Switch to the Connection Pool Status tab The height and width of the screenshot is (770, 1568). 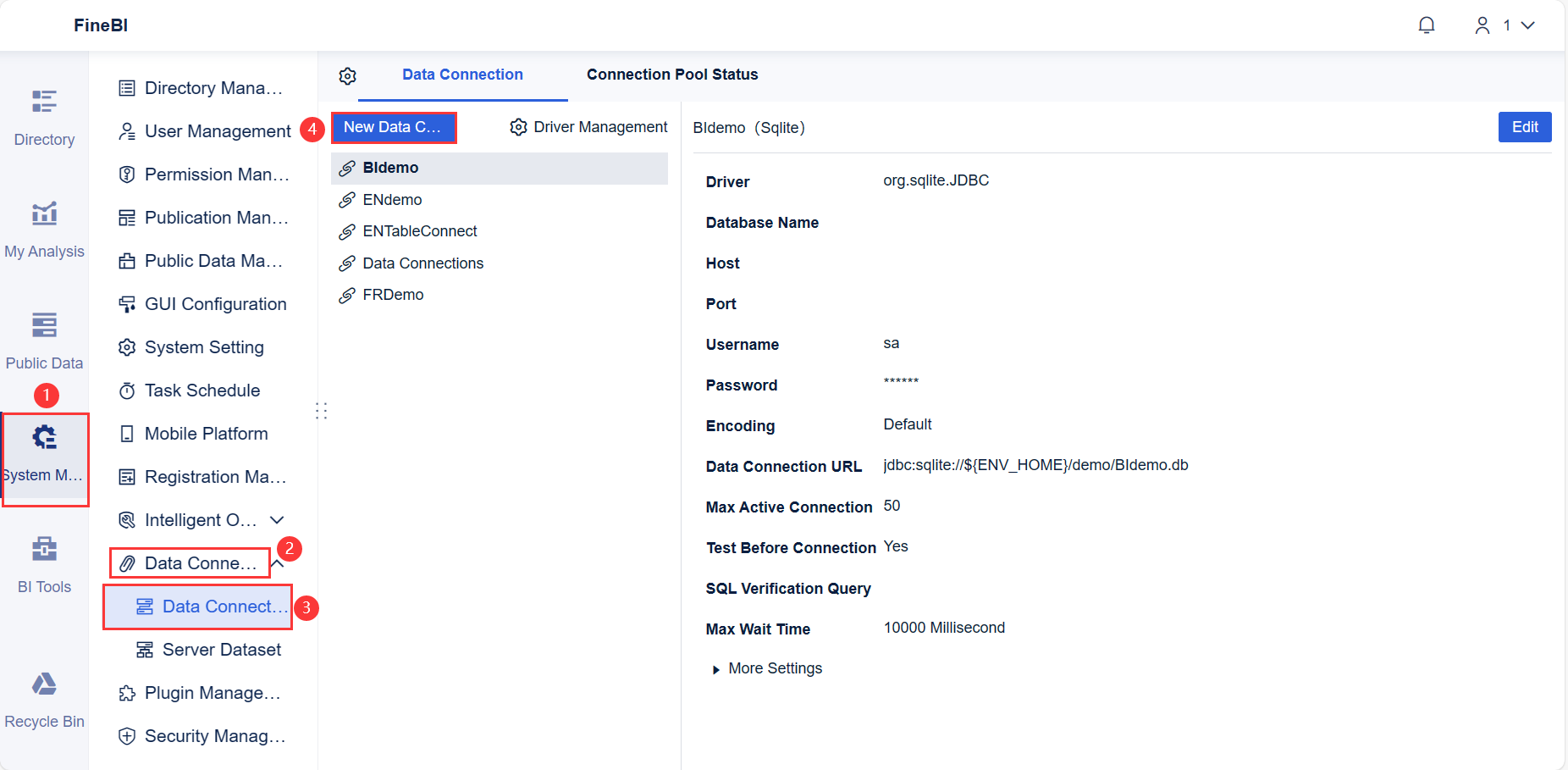[x=671, y=75]
